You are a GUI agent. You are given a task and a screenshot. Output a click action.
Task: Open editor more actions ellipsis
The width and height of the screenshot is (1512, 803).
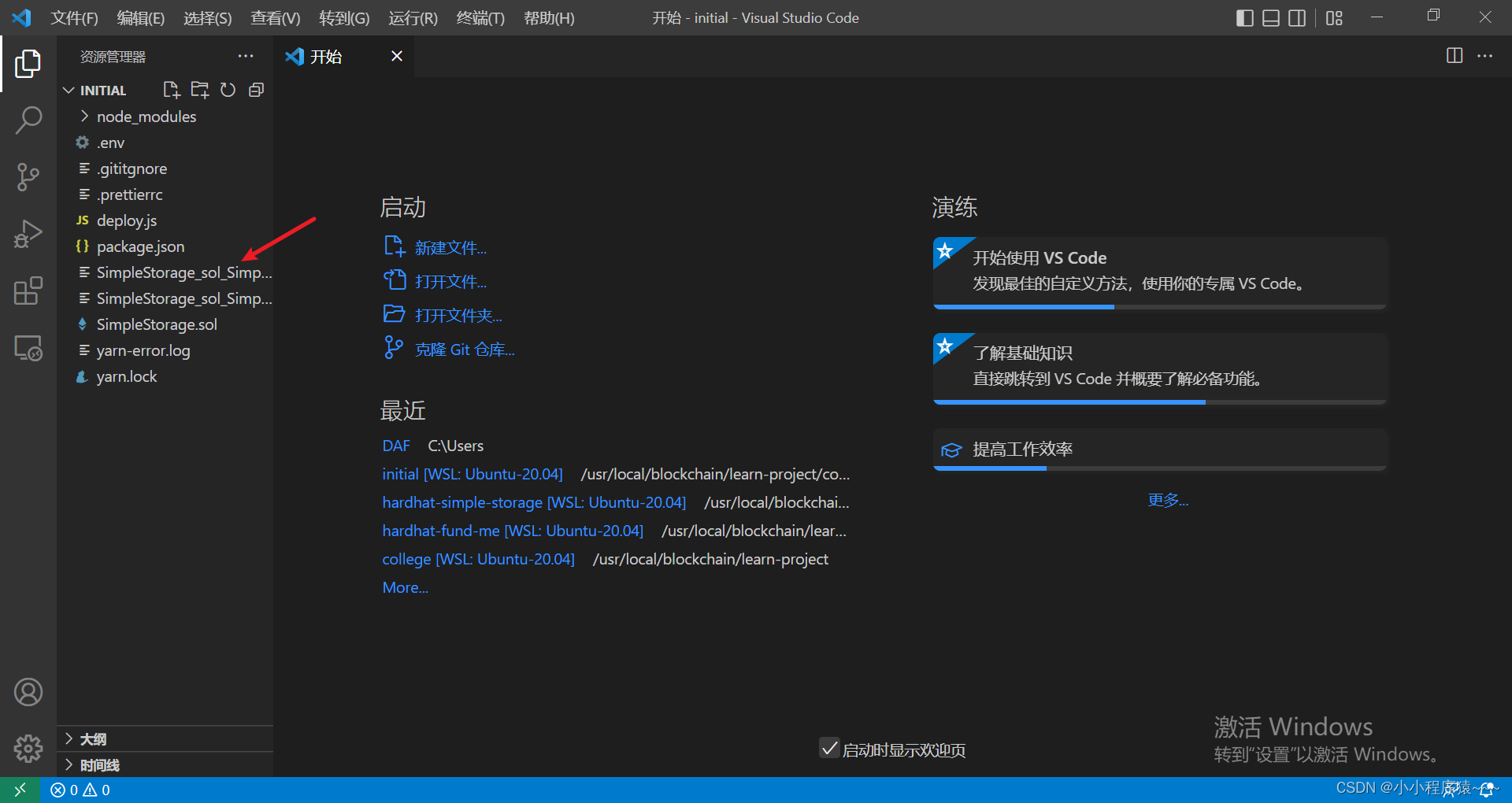[1484, 56]
